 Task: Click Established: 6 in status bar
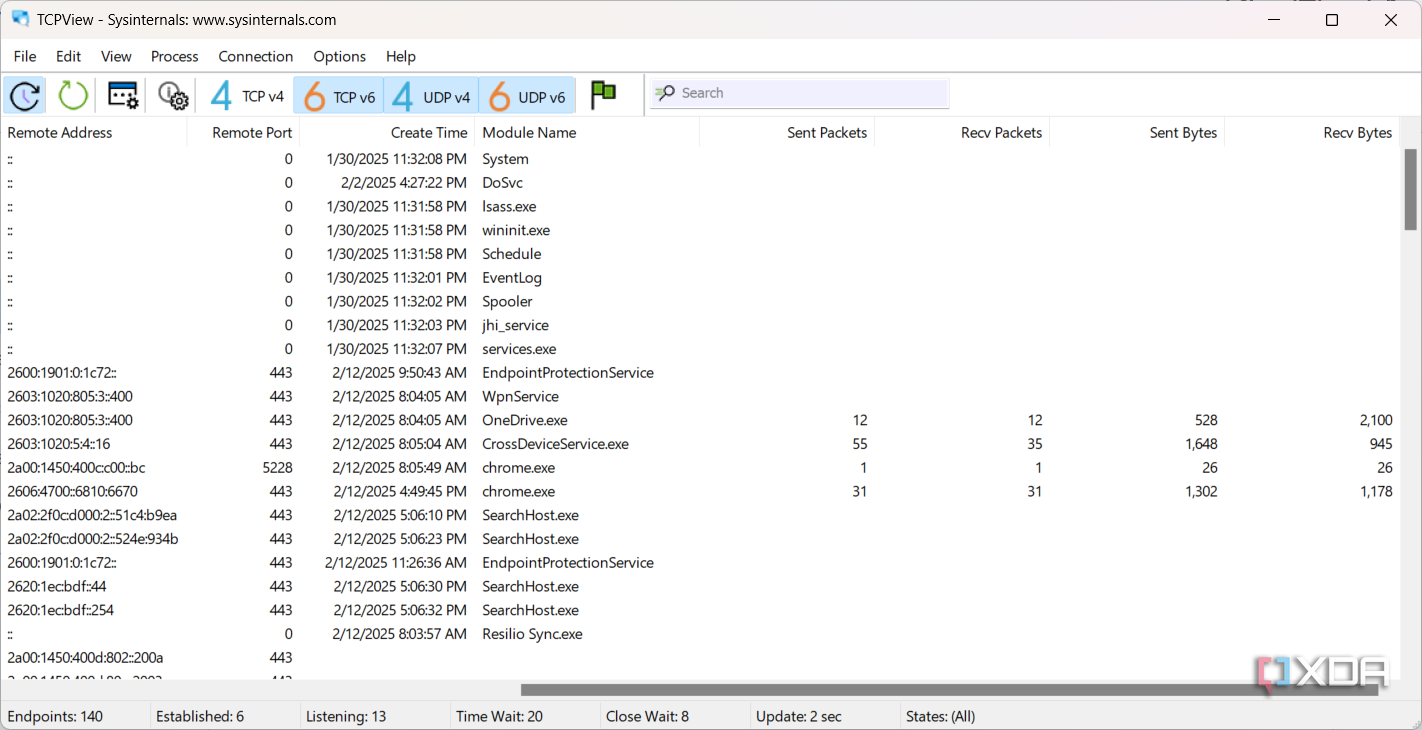(201, 717)
